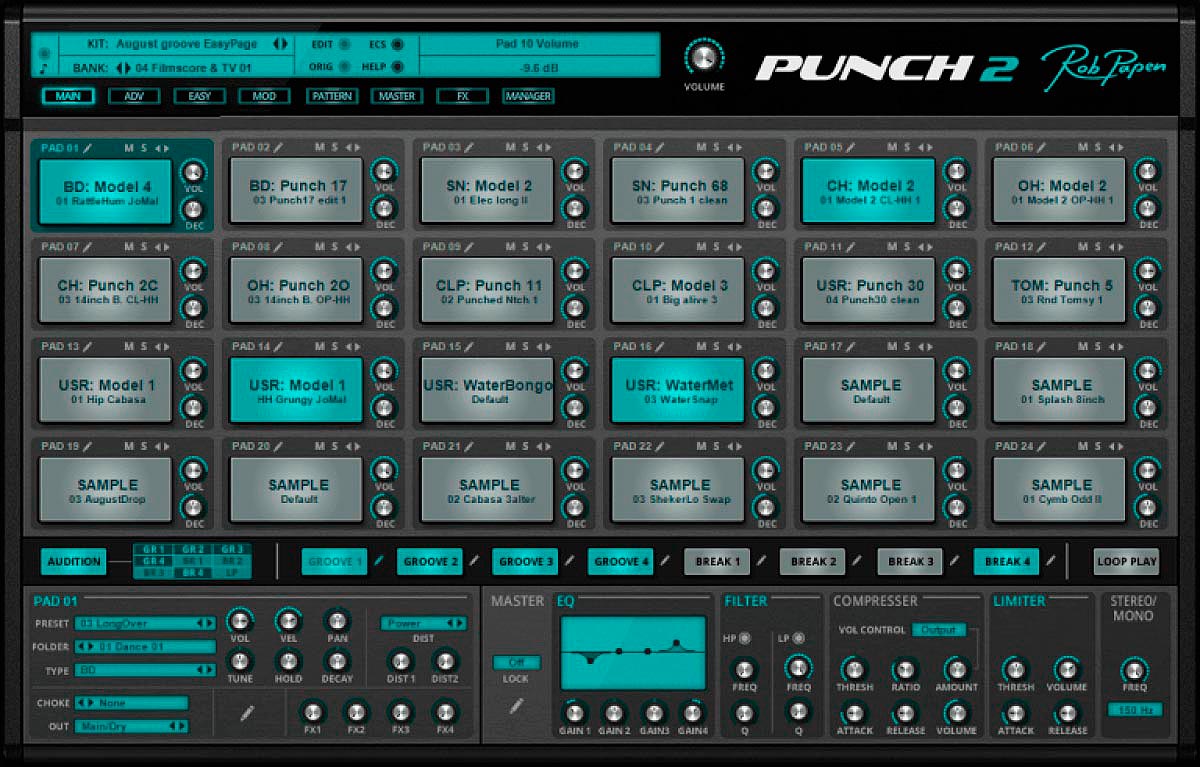The width and height of the screenshot is (1200, 767).
Task: Open the PATTERN tab
Action: (331, 96)
